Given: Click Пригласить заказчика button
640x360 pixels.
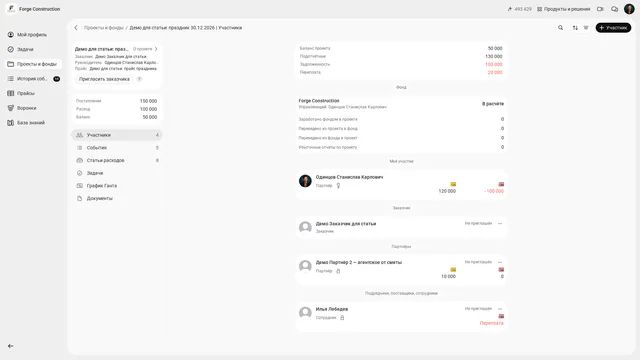Looking at the screenshot, I should pos(104,79).
